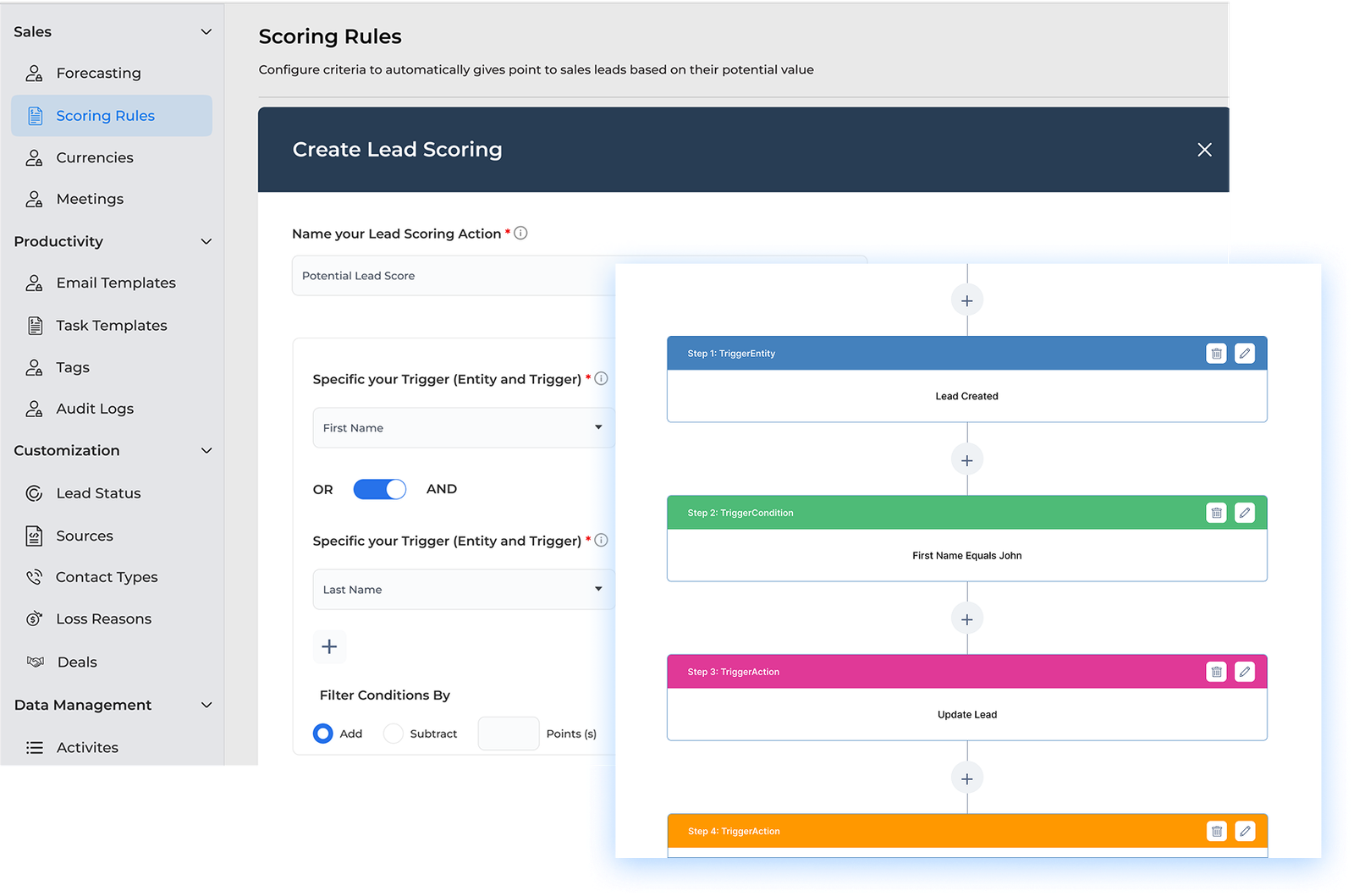Click the Loss Reasons icon
Image resolution: width=1354 pixels, height=896 pixels.
click(34, 618)
